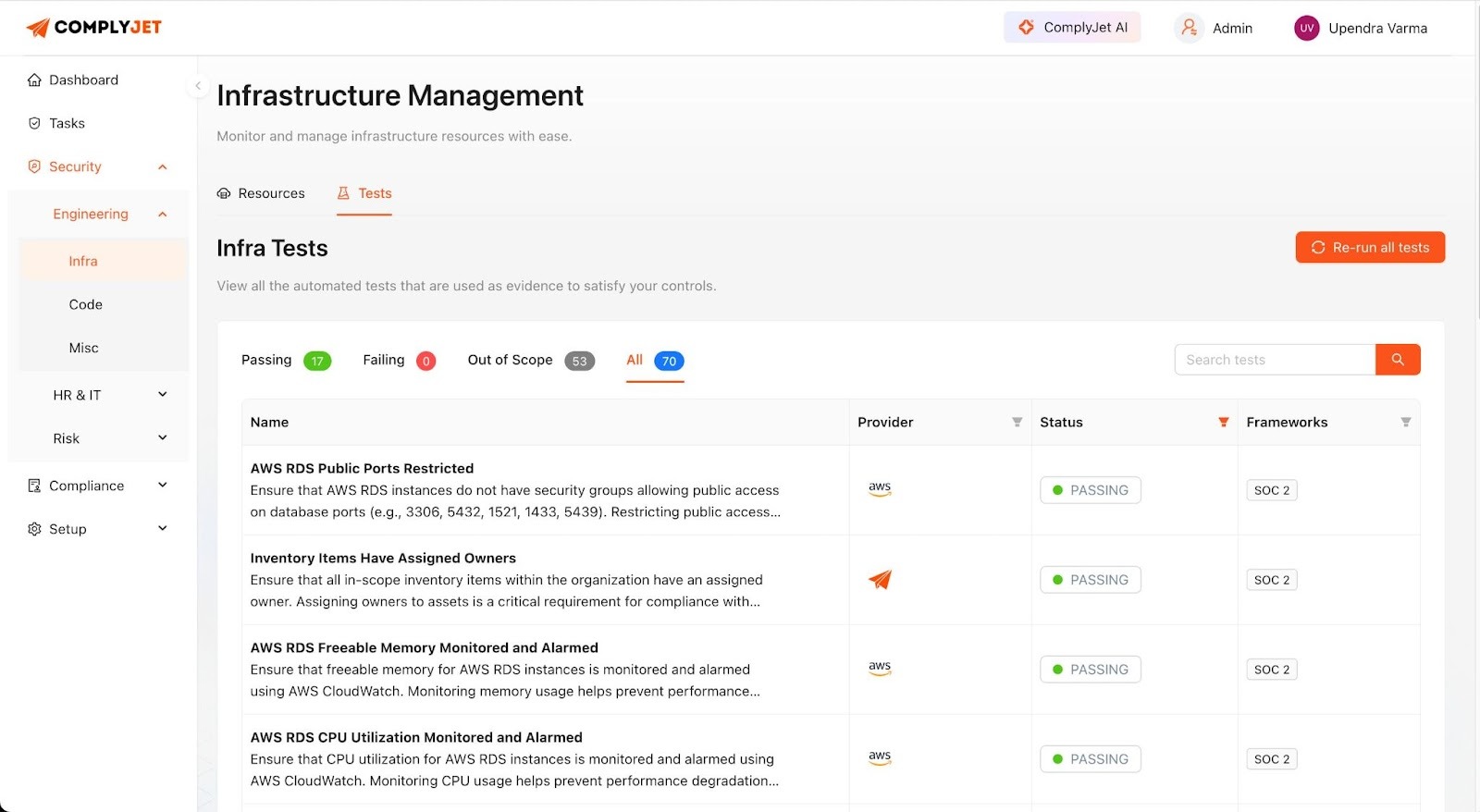Click PASSING badge for CPU Utilization row

(1091, 759)
